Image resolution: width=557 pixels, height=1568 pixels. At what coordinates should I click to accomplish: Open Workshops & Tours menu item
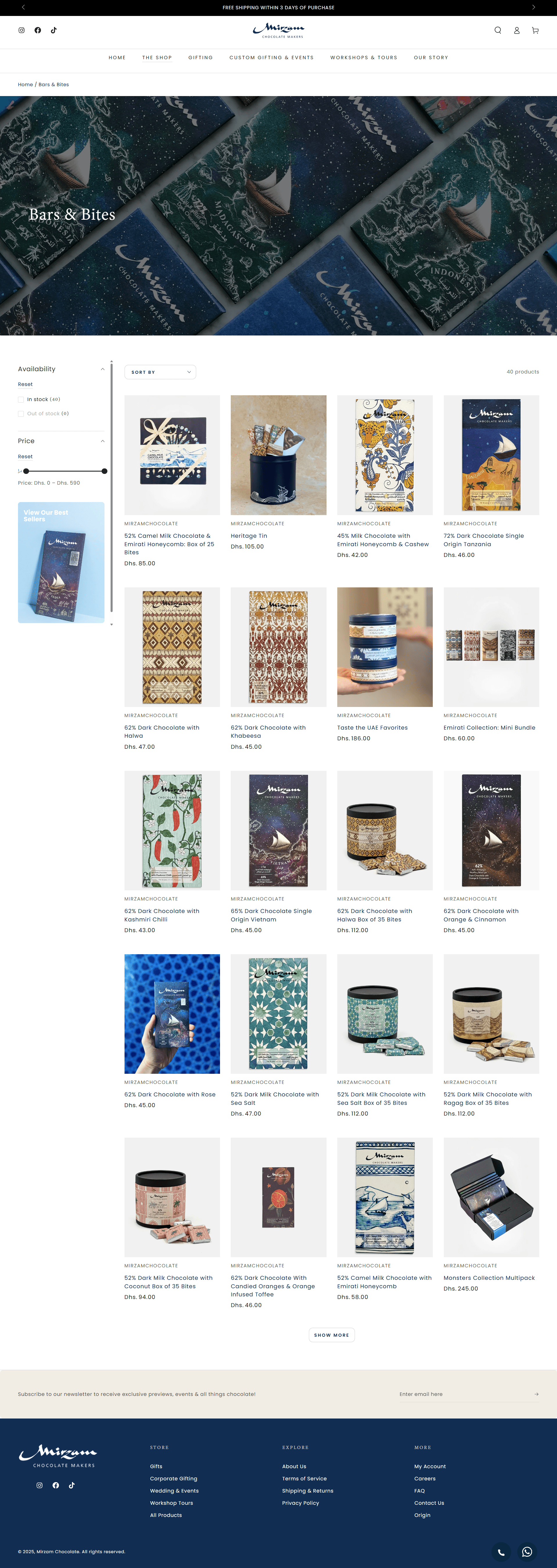[363, 58]
